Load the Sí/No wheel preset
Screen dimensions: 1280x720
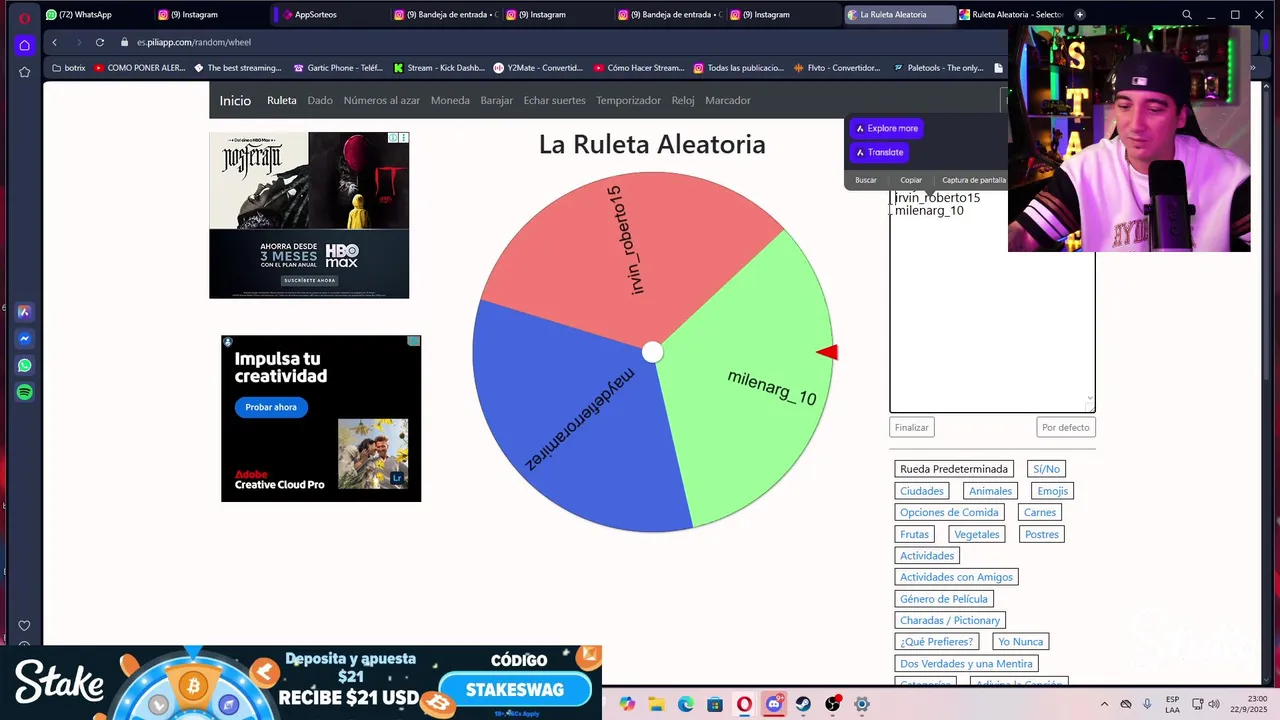pos(1046,469)
